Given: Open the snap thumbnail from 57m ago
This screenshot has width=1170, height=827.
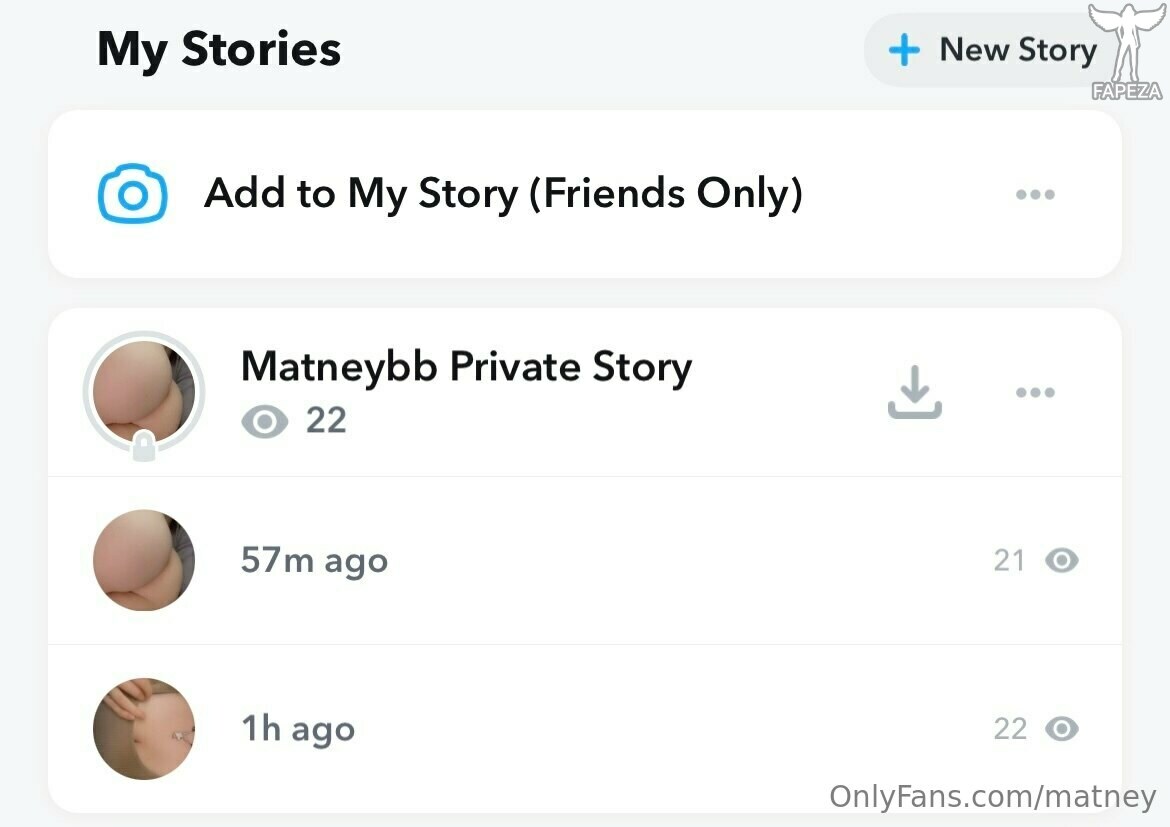Looking at the screenshot, I should [x=144, y=560].
